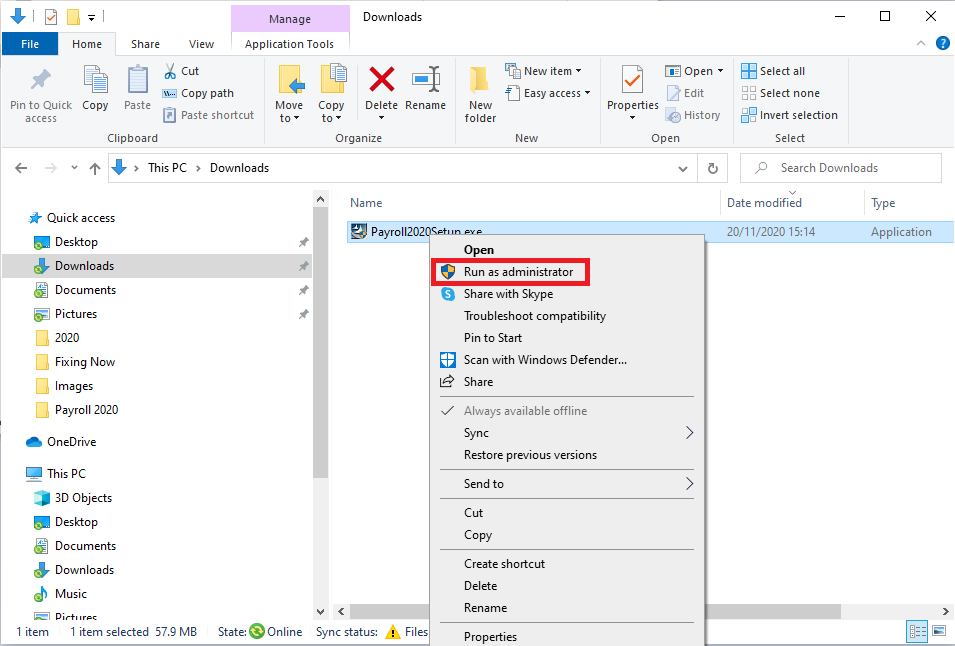Click Pin to Quick access icon
Viewport: 955px width, 646px height.
pyautogui.click(x=41, y=80)
